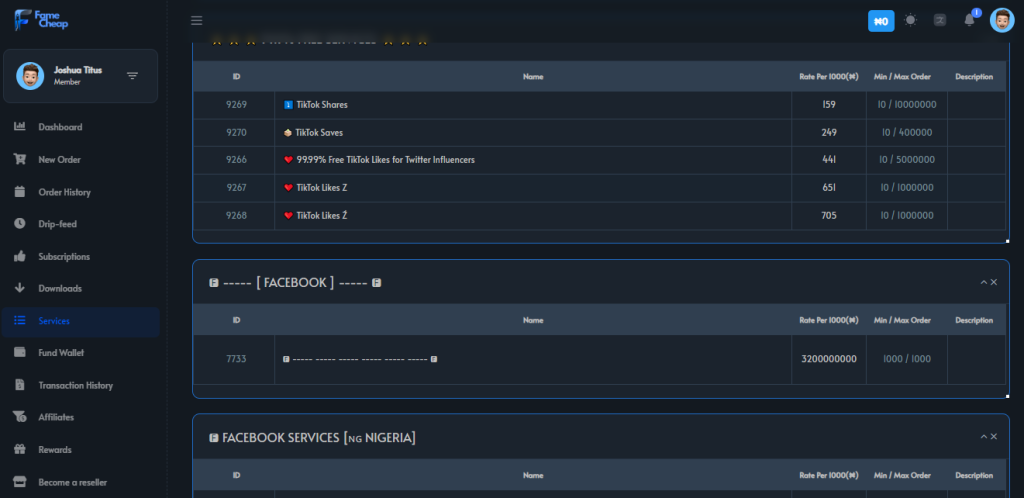This screenshot has height=498, width=1024.
Task: Click service ID 7733
Action: point(236,359)
